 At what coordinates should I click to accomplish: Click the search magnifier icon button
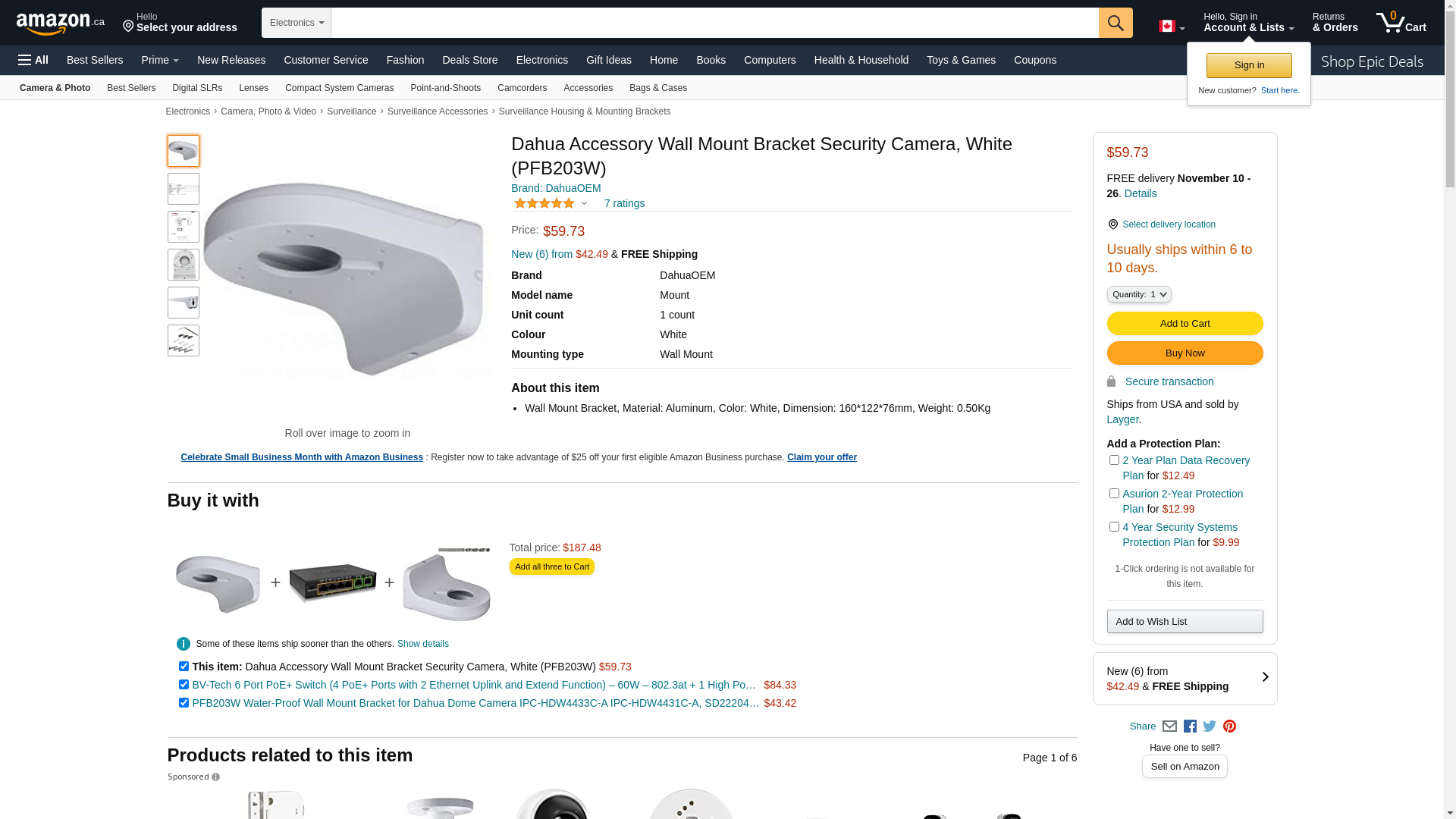[x=1116, y=23]
